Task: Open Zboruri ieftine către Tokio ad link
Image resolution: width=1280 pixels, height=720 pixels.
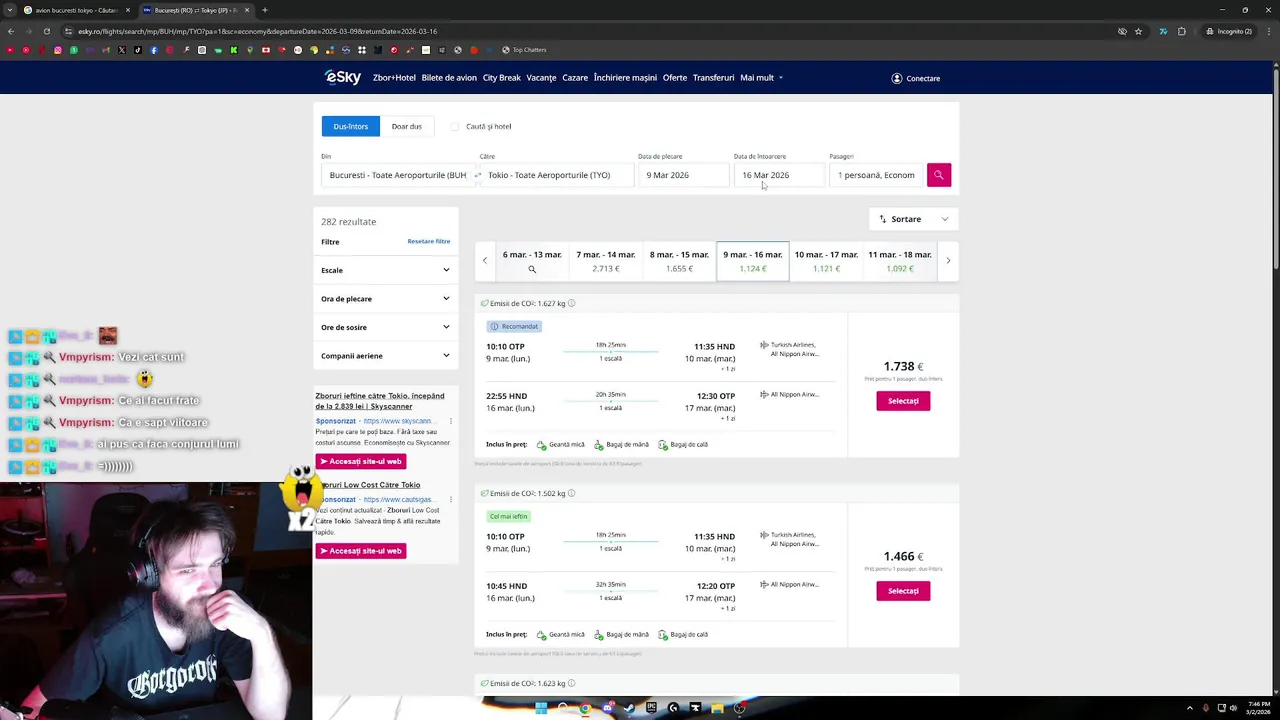Action: 380,401
